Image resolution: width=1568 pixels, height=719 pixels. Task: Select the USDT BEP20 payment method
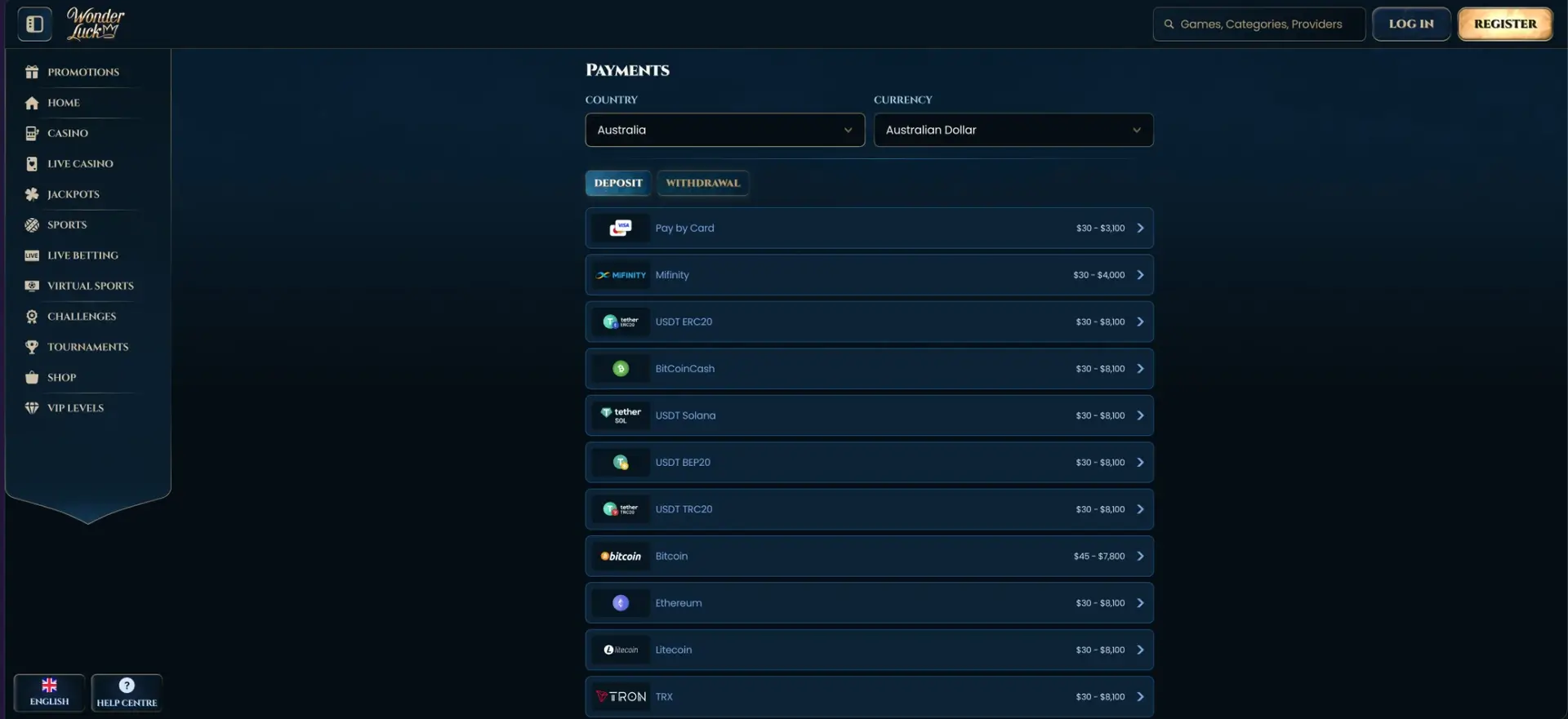pos(869,463)
